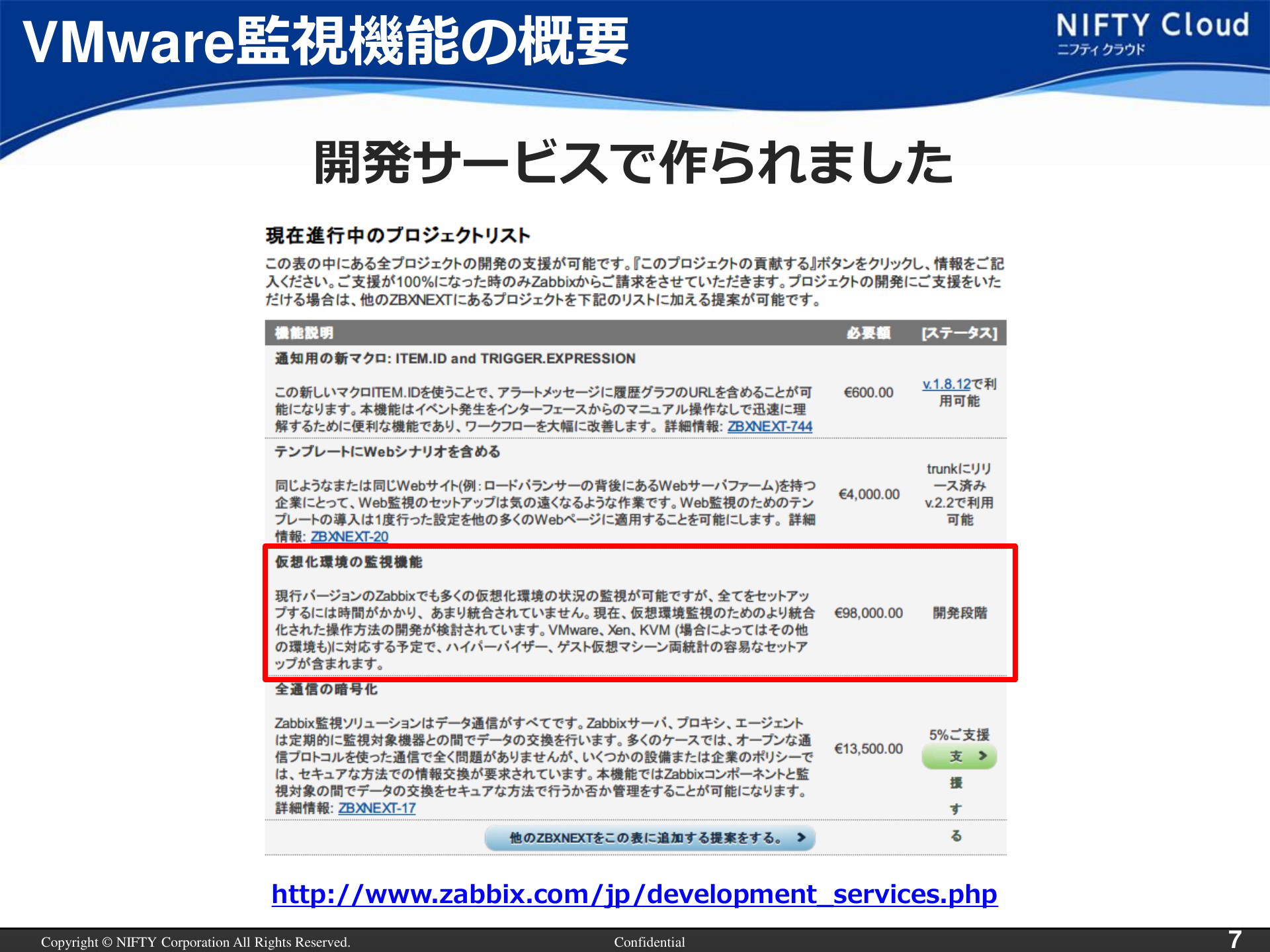
Task: Open the zabbix.com development_services.php URL
Action: tap(634, 894)
